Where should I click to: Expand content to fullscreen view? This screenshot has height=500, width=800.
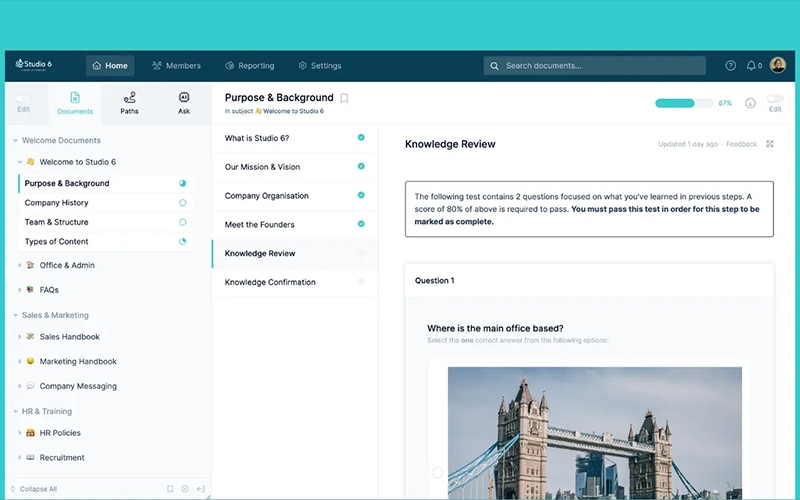(x=770, y=144)
